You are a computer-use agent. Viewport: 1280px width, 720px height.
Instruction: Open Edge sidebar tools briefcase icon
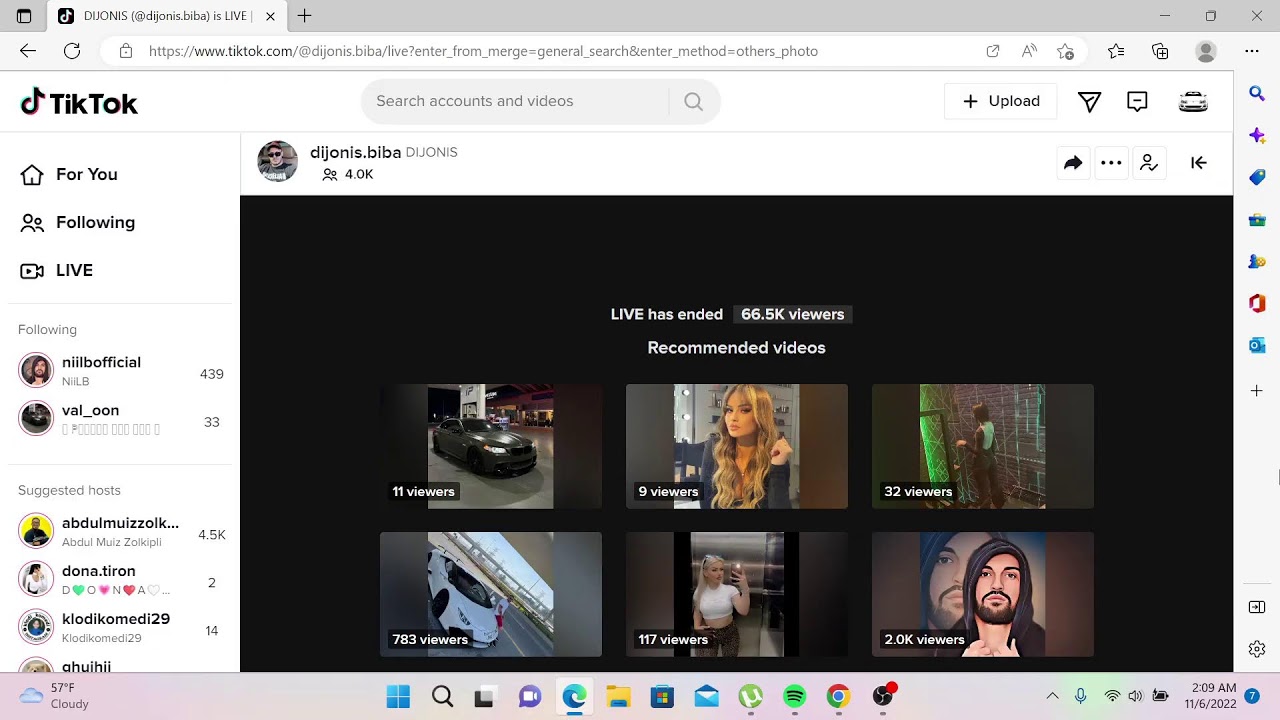click(1257, 219)
